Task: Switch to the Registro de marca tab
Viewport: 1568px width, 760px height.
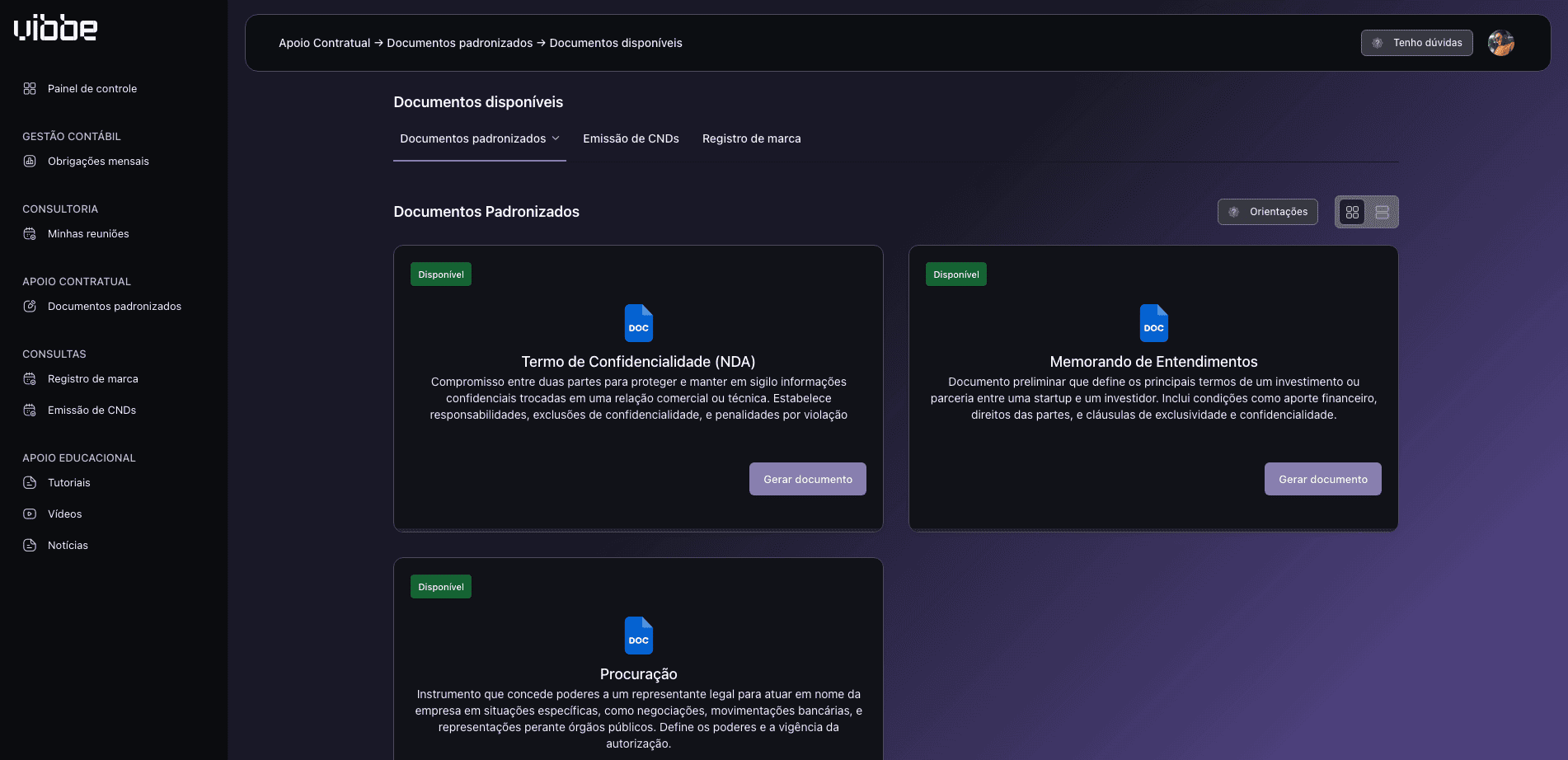Action: pos(751,138)
